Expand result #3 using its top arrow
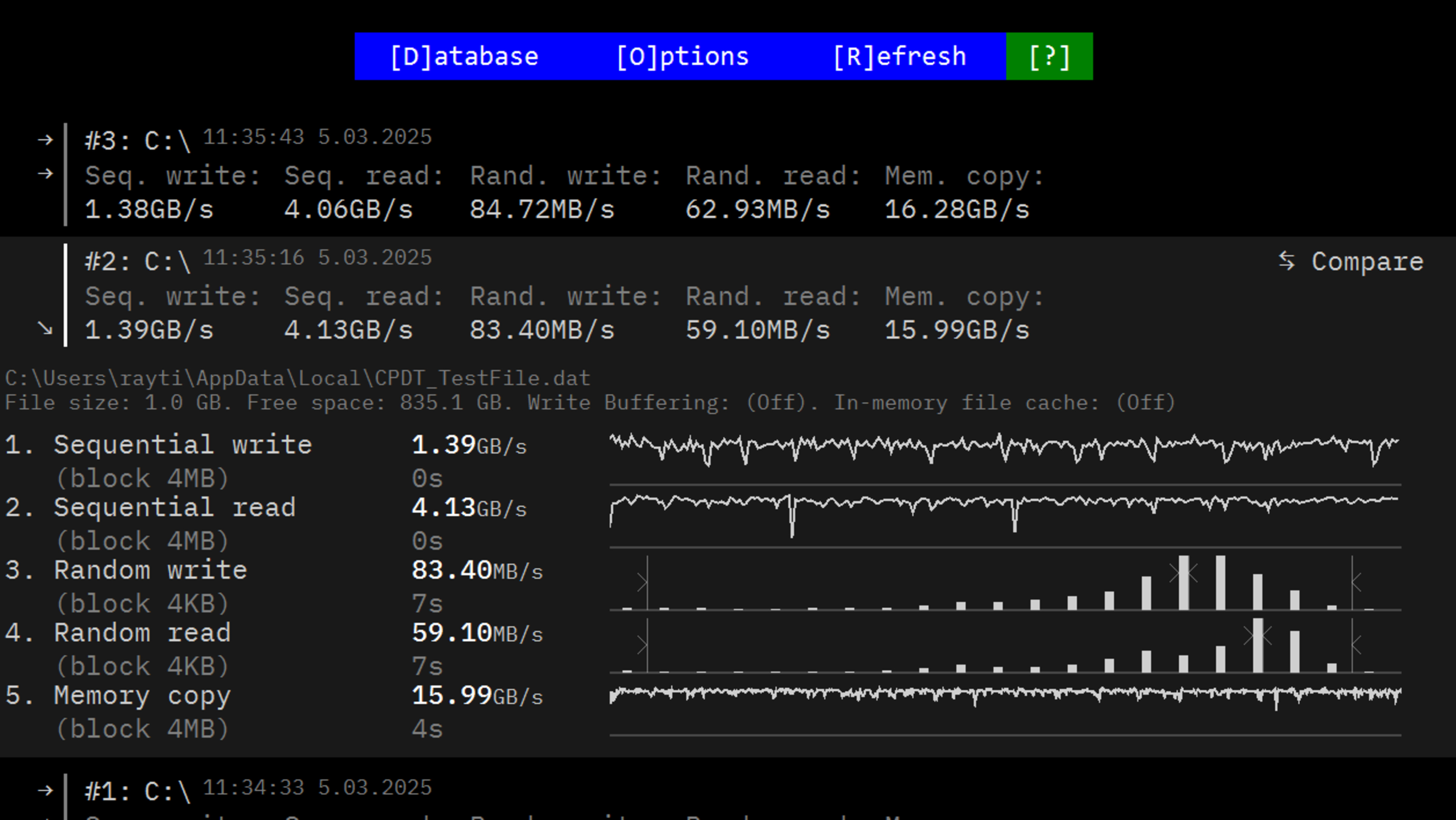1456x820 pixels. click(45, 140)
